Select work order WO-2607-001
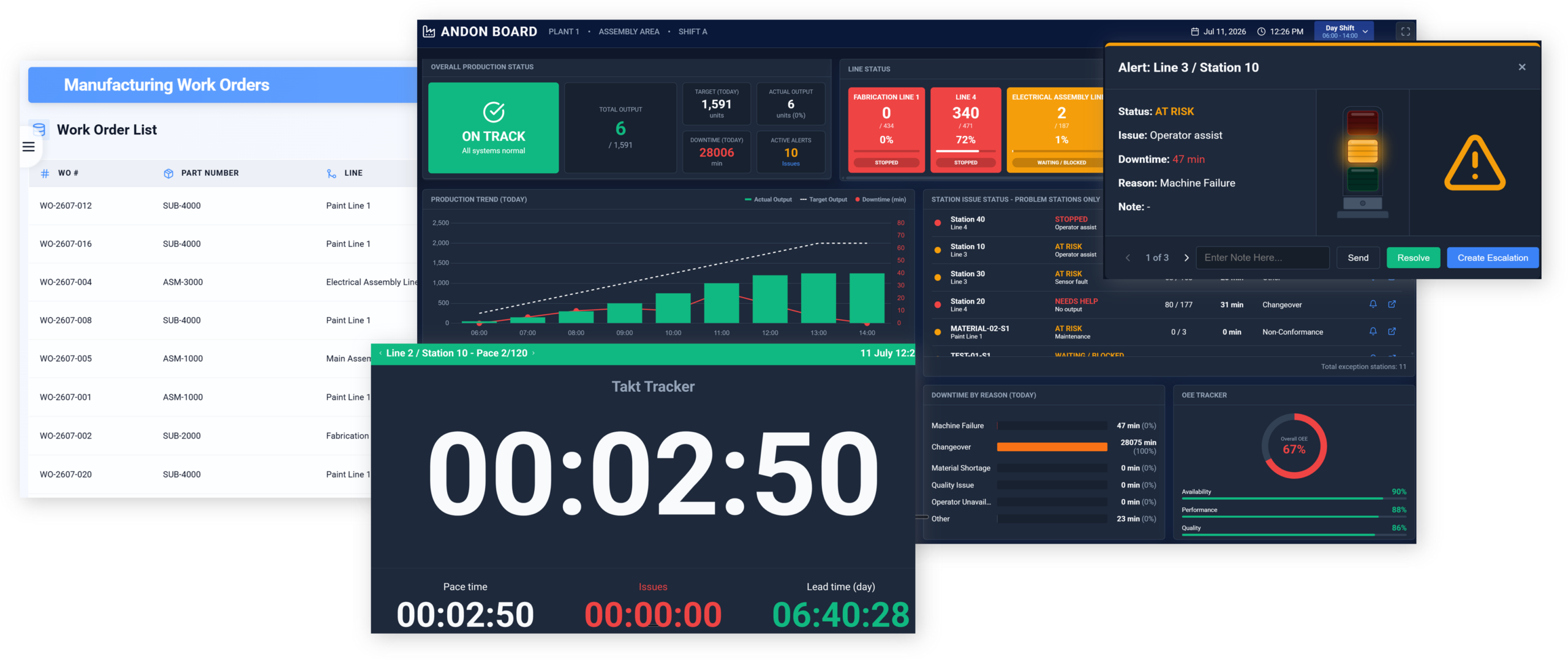 200,397
